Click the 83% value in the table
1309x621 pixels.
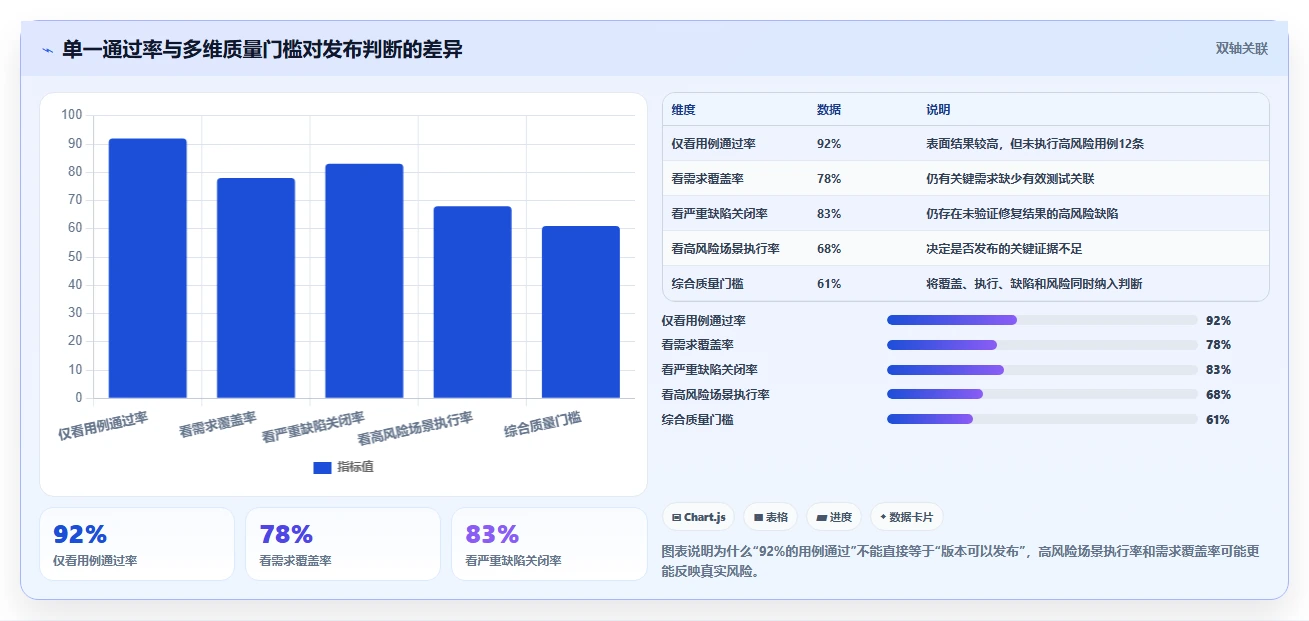[x=829, y=214]
